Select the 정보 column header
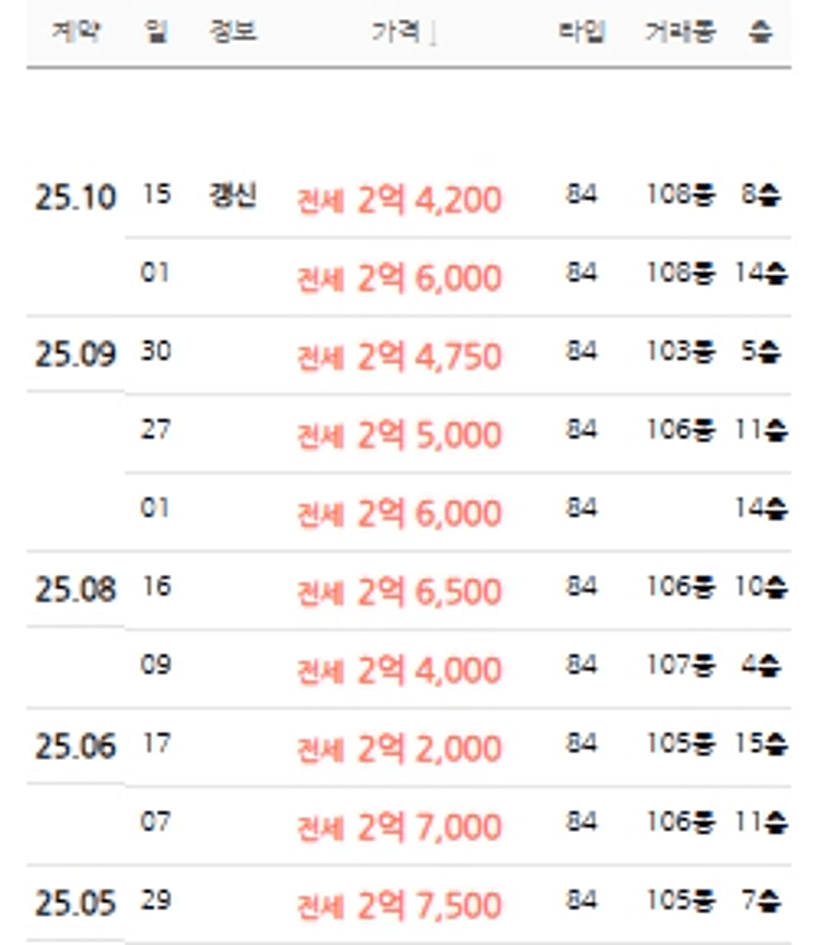The image size is (827, 945). pos(233,32)
